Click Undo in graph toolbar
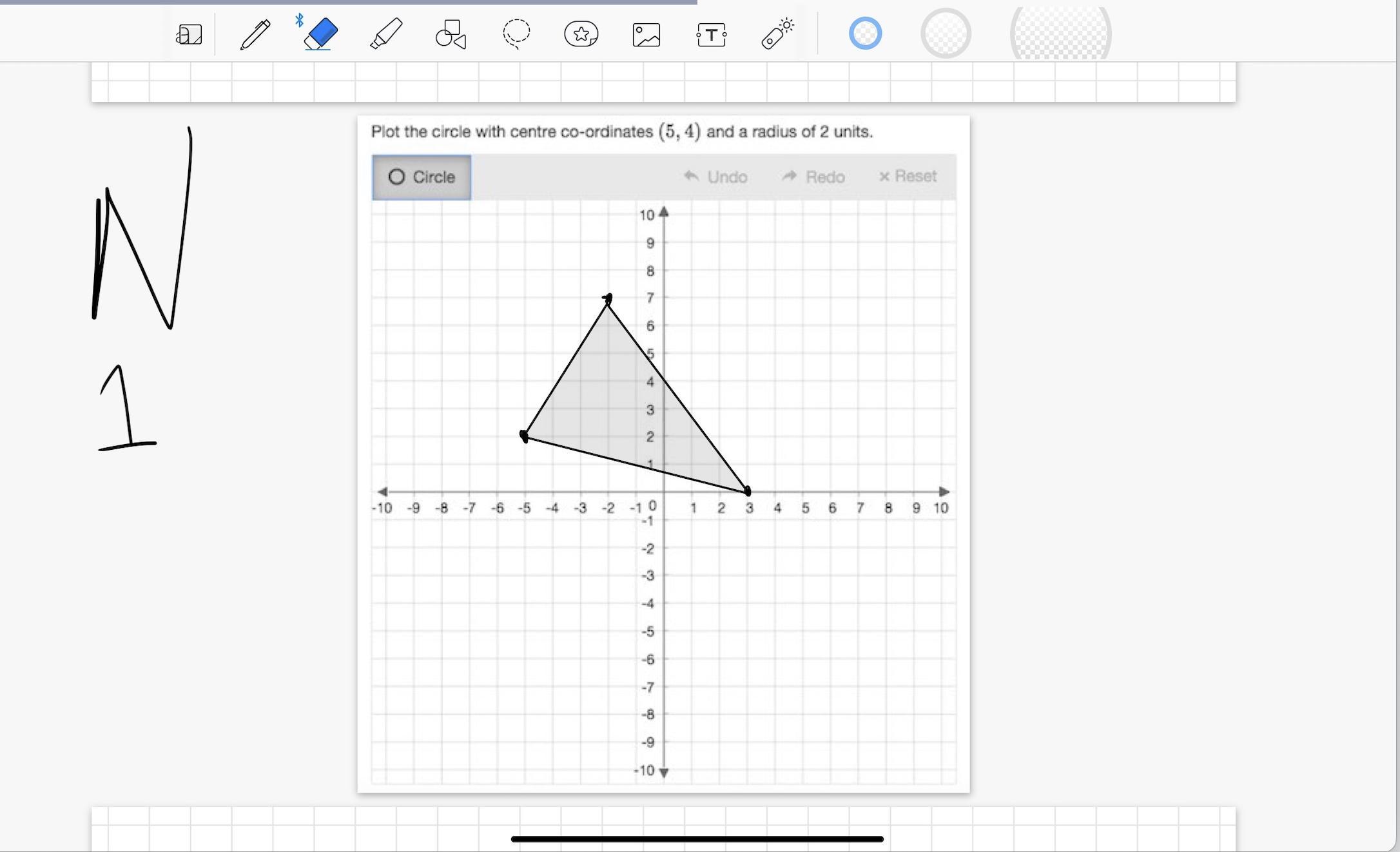Image resolution: width=1400 pixels, height=852 pixels. [x=715, y=177]
